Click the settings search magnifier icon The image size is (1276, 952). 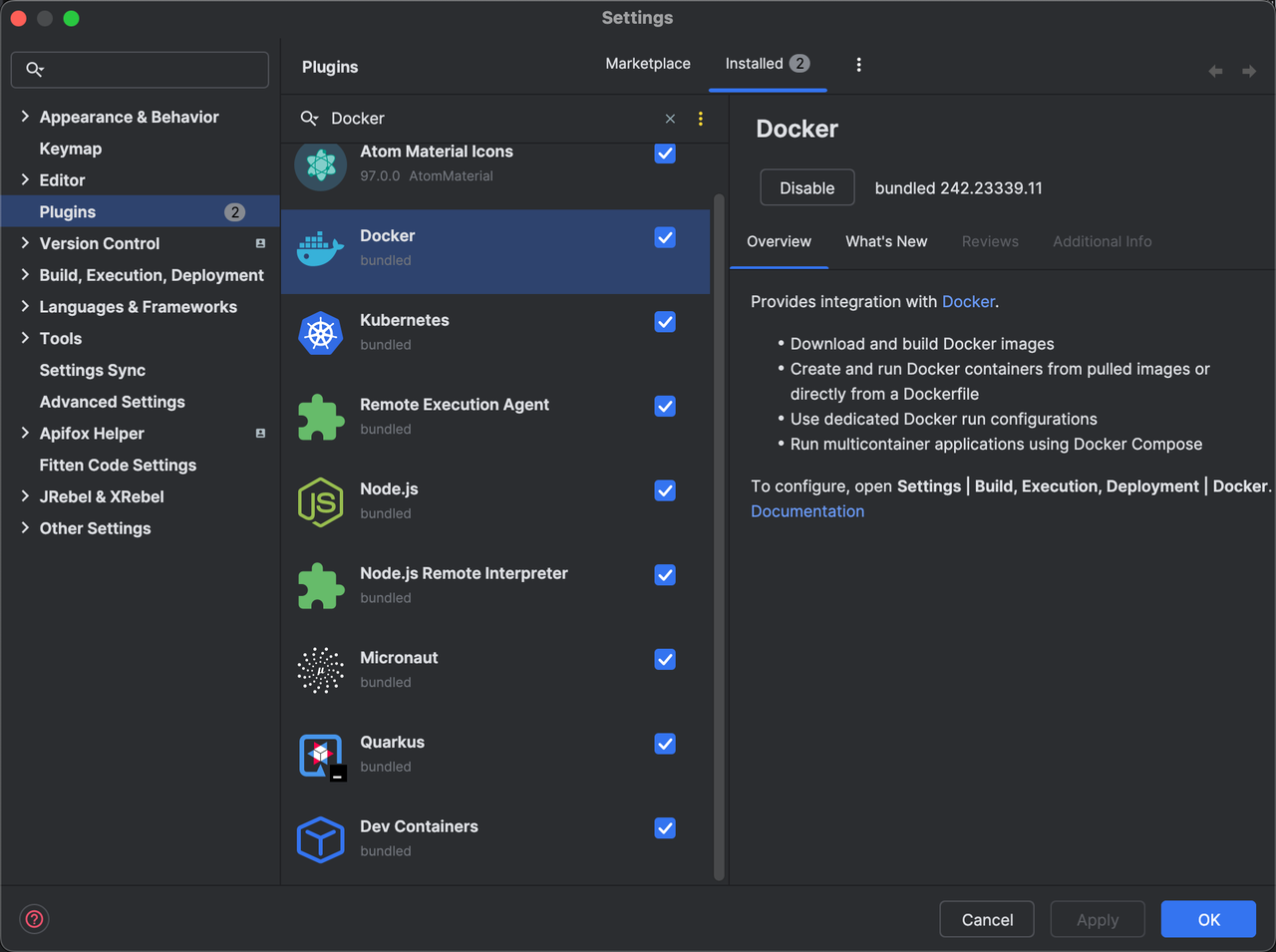point(34,69)
